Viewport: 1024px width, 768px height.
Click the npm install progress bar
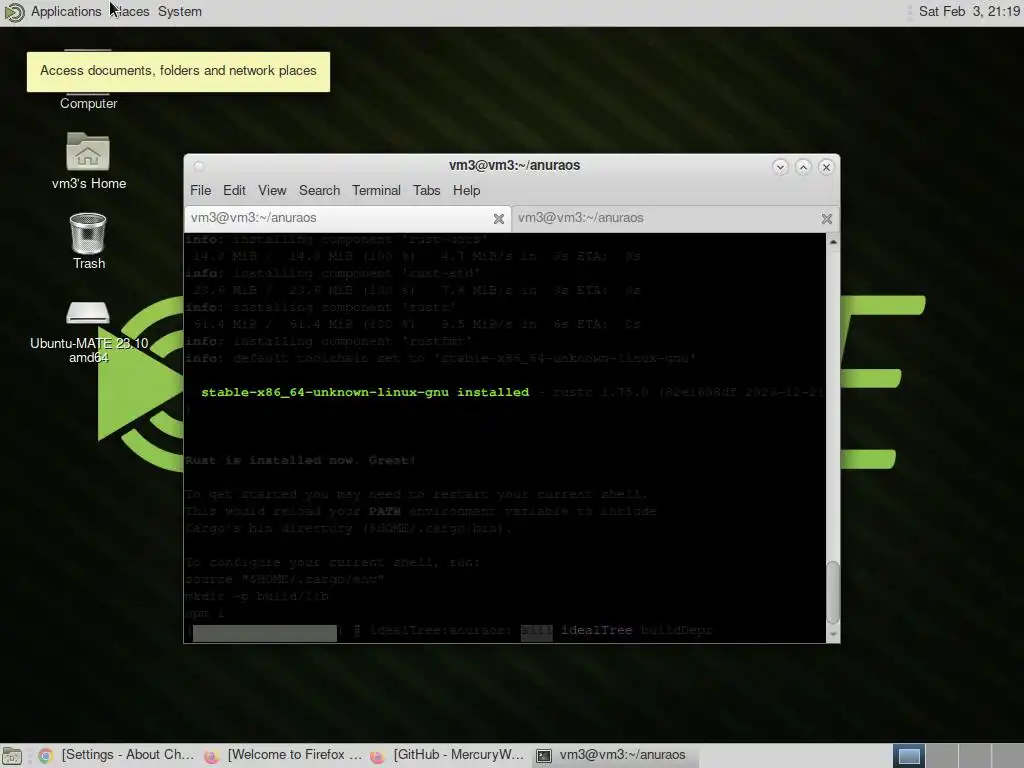point(264,632)
